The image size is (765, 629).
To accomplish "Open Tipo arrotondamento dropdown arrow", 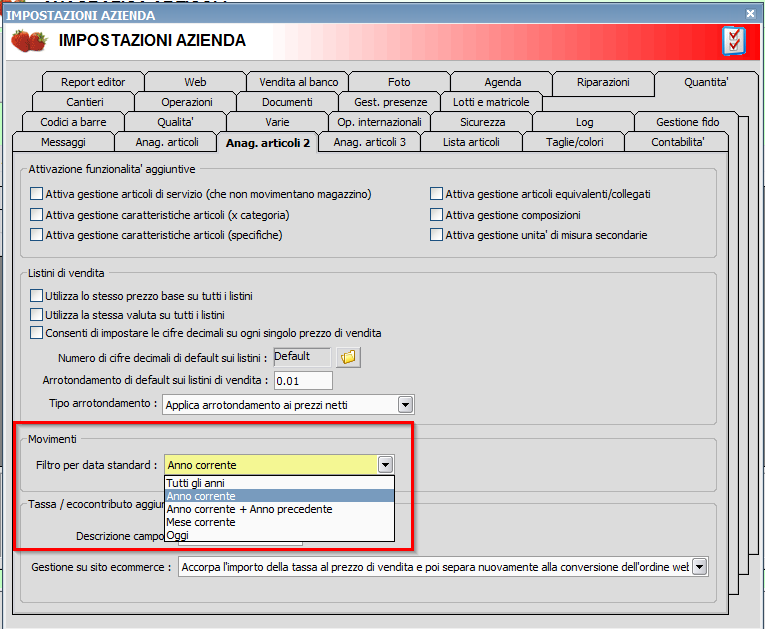I will pos(405,405).
